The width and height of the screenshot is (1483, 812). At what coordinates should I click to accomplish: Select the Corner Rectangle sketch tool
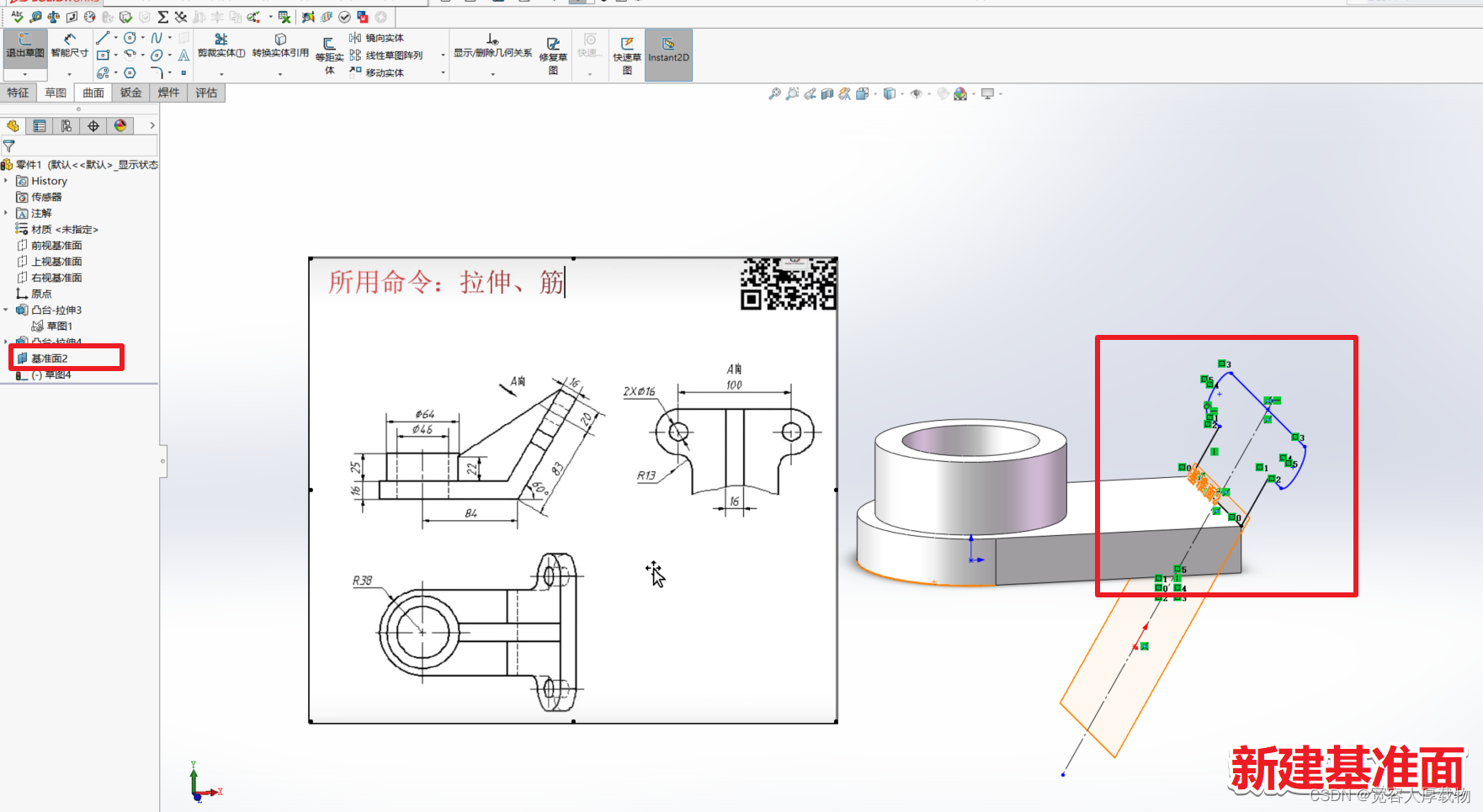[x=103, y=56]
